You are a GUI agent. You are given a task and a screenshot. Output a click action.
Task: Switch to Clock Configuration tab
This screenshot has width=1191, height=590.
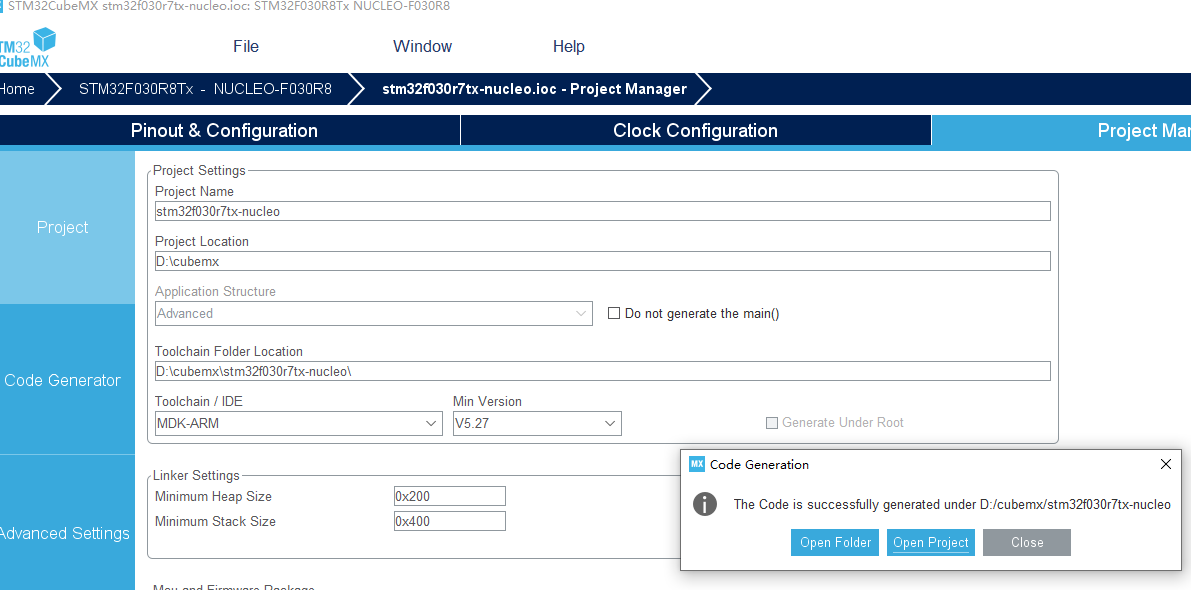(x=695, y=131)
